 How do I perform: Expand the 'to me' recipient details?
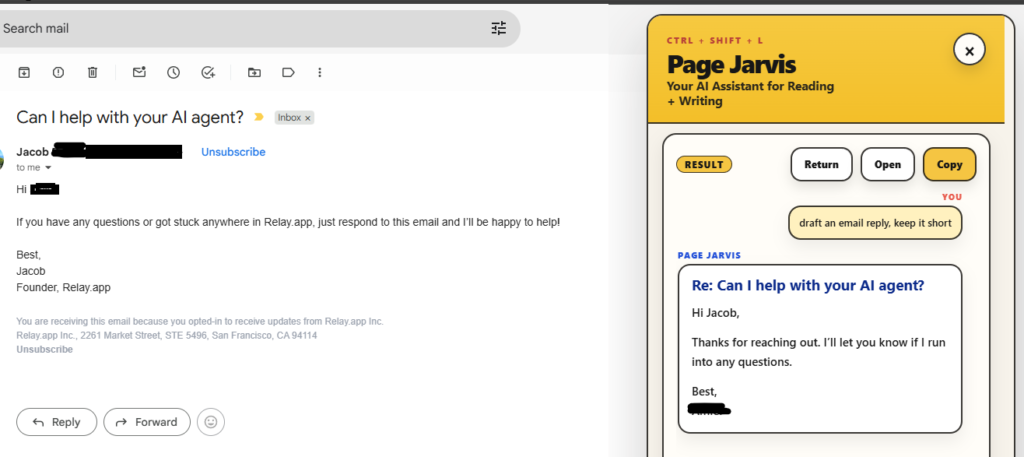pyautogui.click(x=48, y=168)
